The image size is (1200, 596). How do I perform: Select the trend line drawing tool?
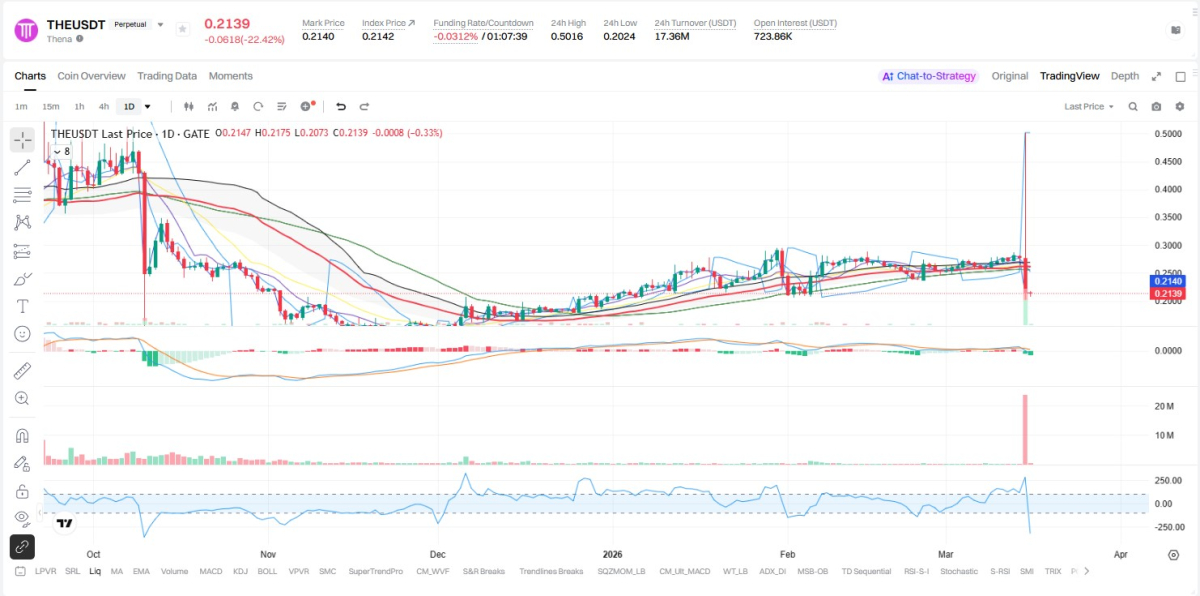coord(22,167)
